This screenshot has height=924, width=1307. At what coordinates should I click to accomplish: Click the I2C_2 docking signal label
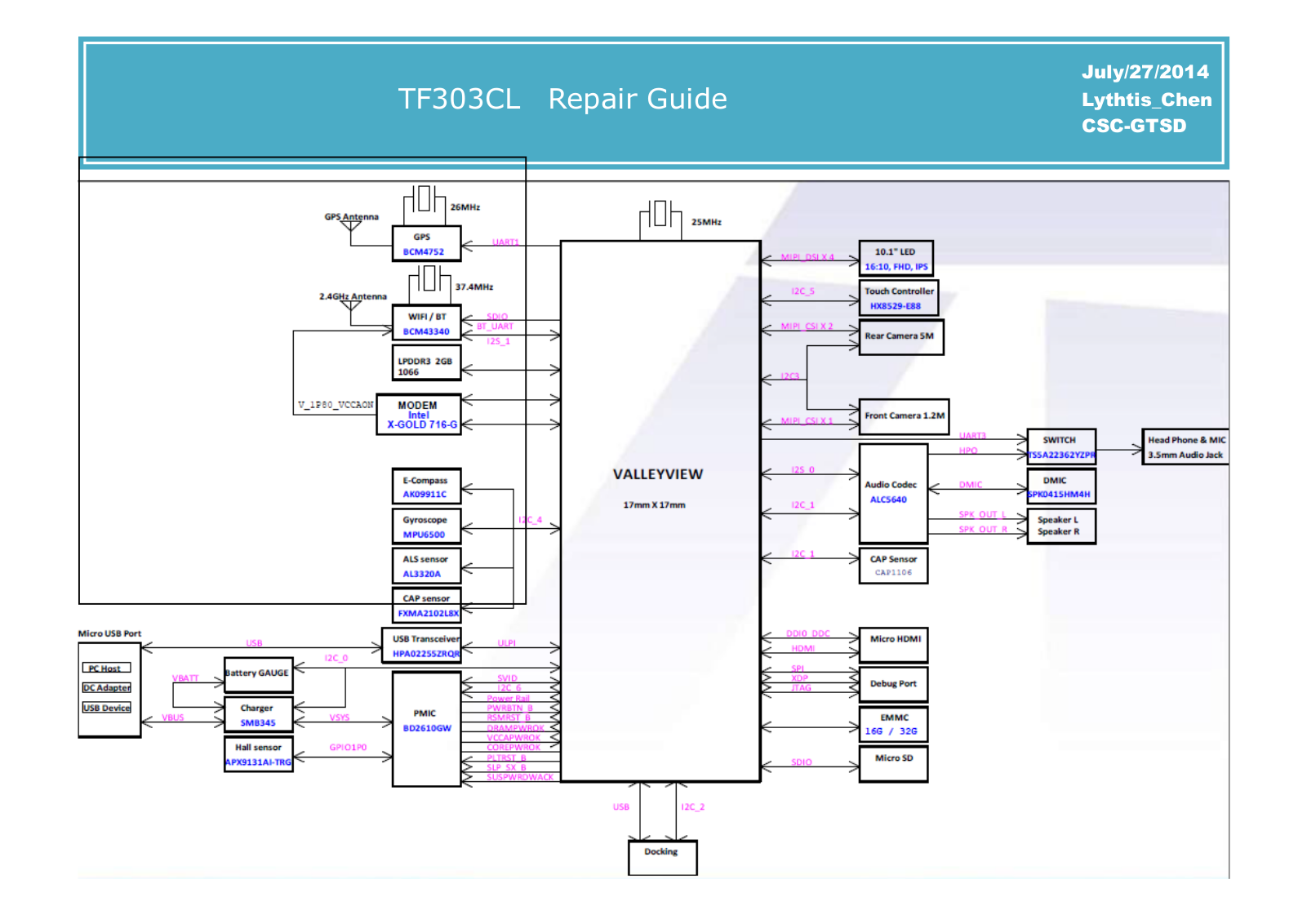click(x=692, y=807)
